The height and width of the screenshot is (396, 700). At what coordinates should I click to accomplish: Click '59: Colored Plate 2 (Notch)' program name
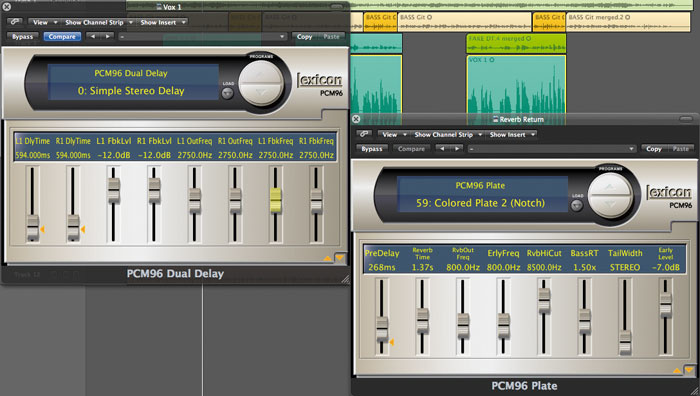(480, 203)
